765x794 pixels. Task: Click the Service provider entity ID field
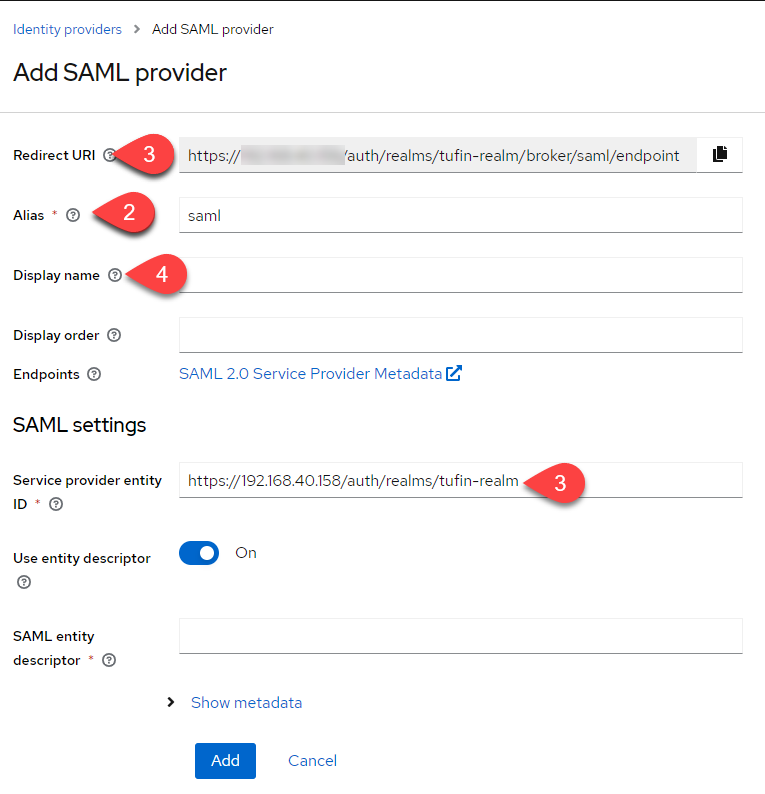point(460,480)
